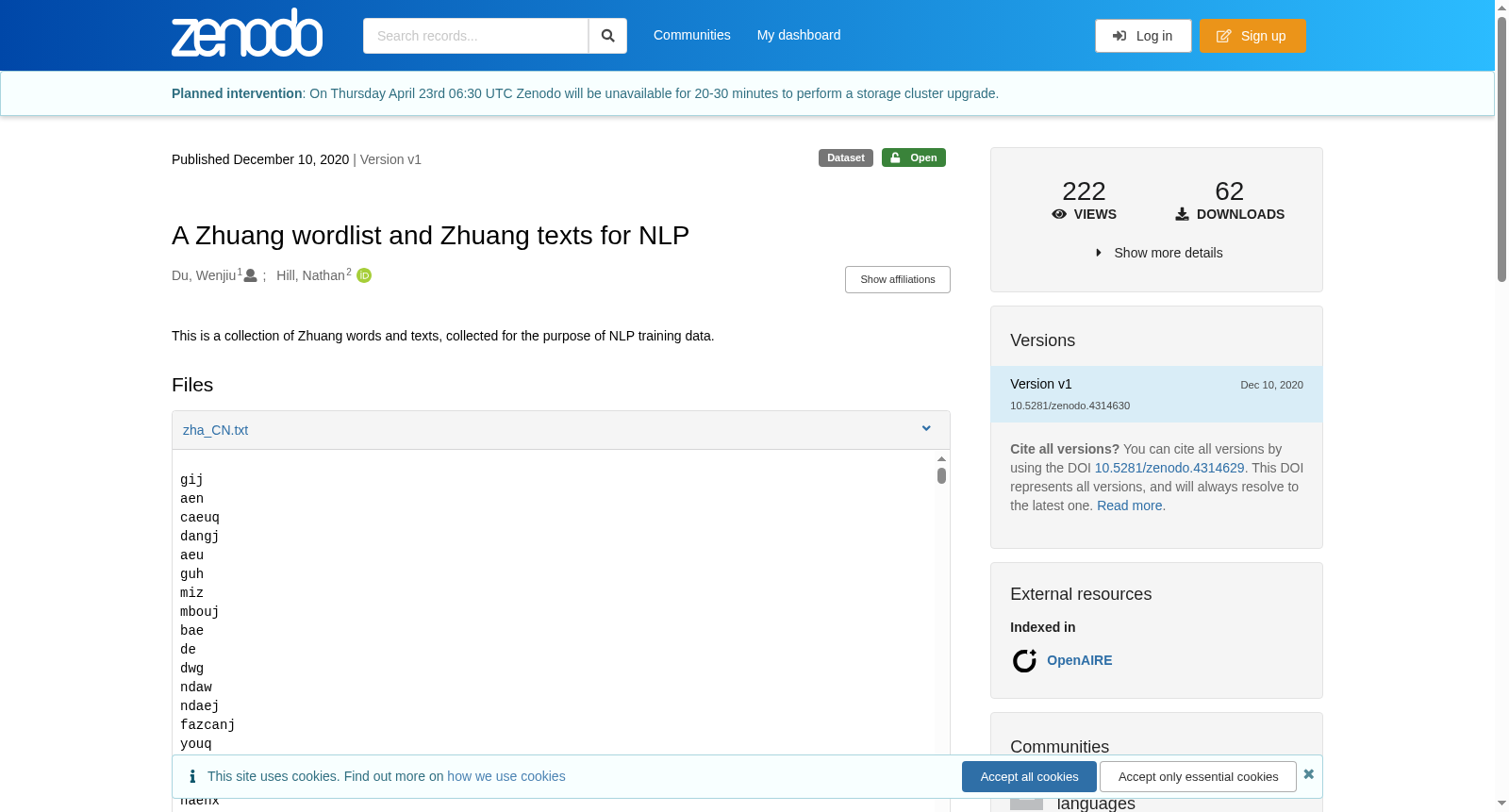This screenshot has width=1509, height=812.
Task: Click the ORCID icon next to Hill, Nathan
Action: 364,275
